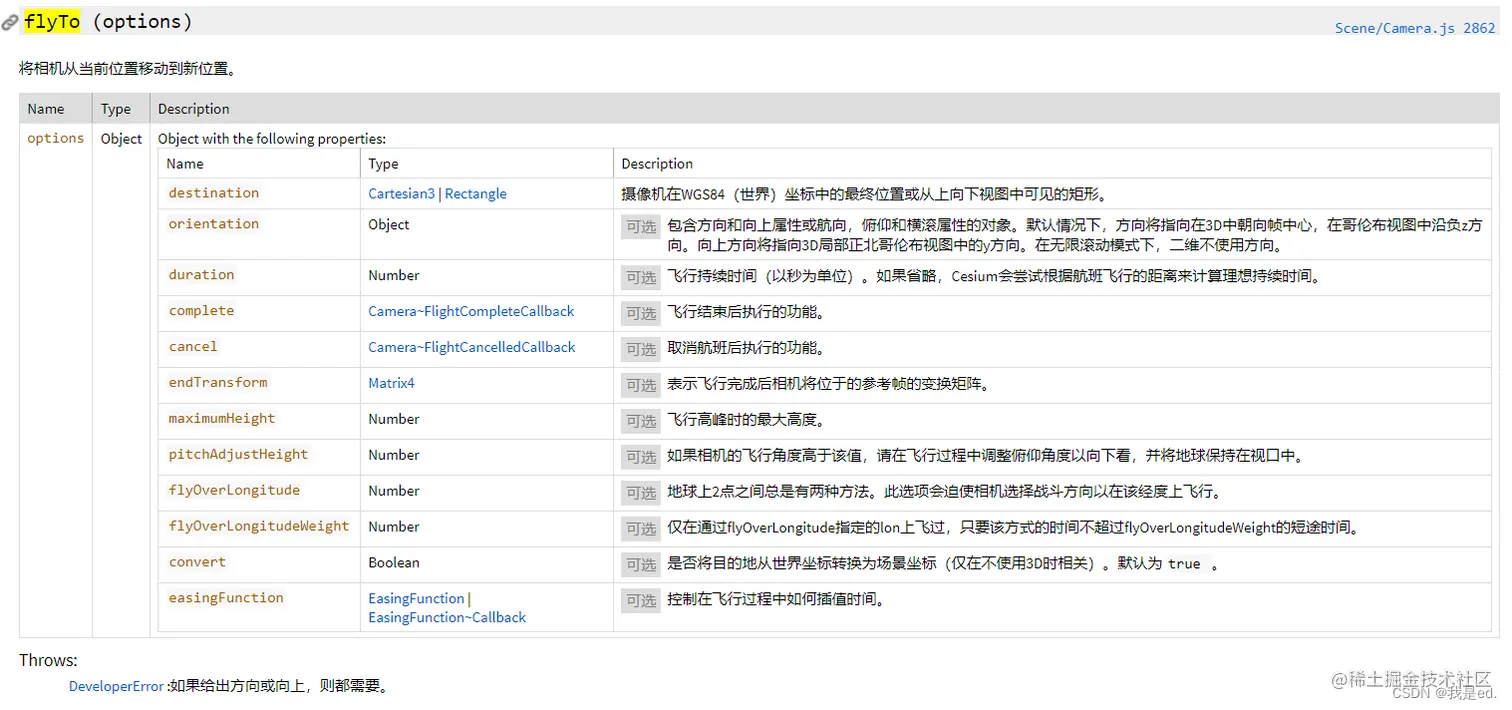Click the 可选 badge in the flyOverLongitudeWeight row

click(641, 529)
